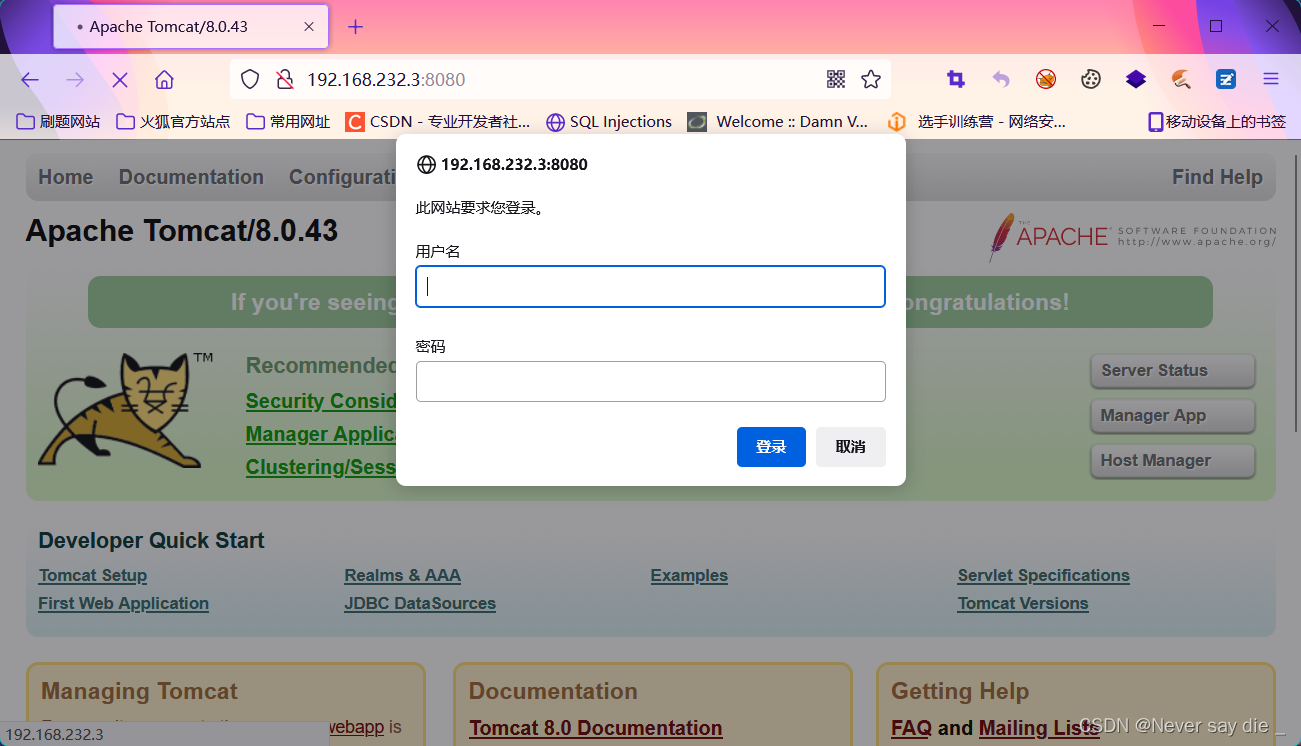The image size is (1301, 746).
Task: Open a new tab with plus button
Action: click(355, 27)
